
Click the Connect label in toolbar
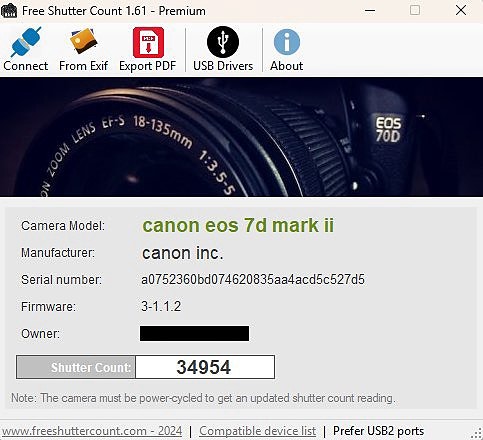click(26, 66)
